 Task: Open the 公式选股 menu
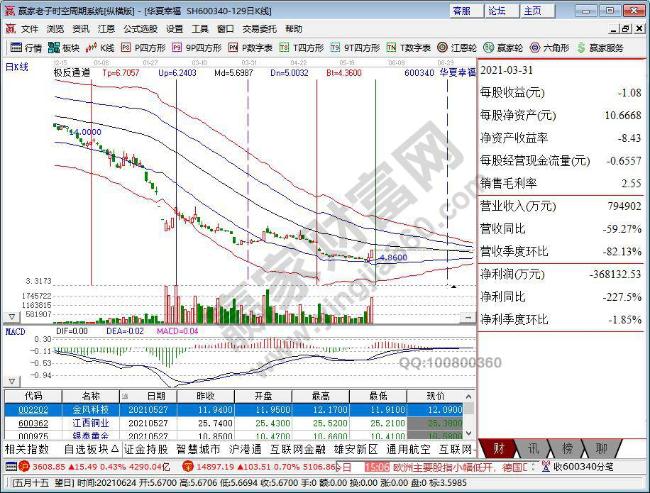[141, 29]
